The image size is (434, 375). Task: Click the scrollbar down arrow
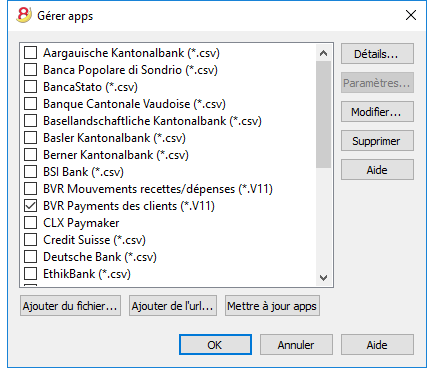pos(323,277)
